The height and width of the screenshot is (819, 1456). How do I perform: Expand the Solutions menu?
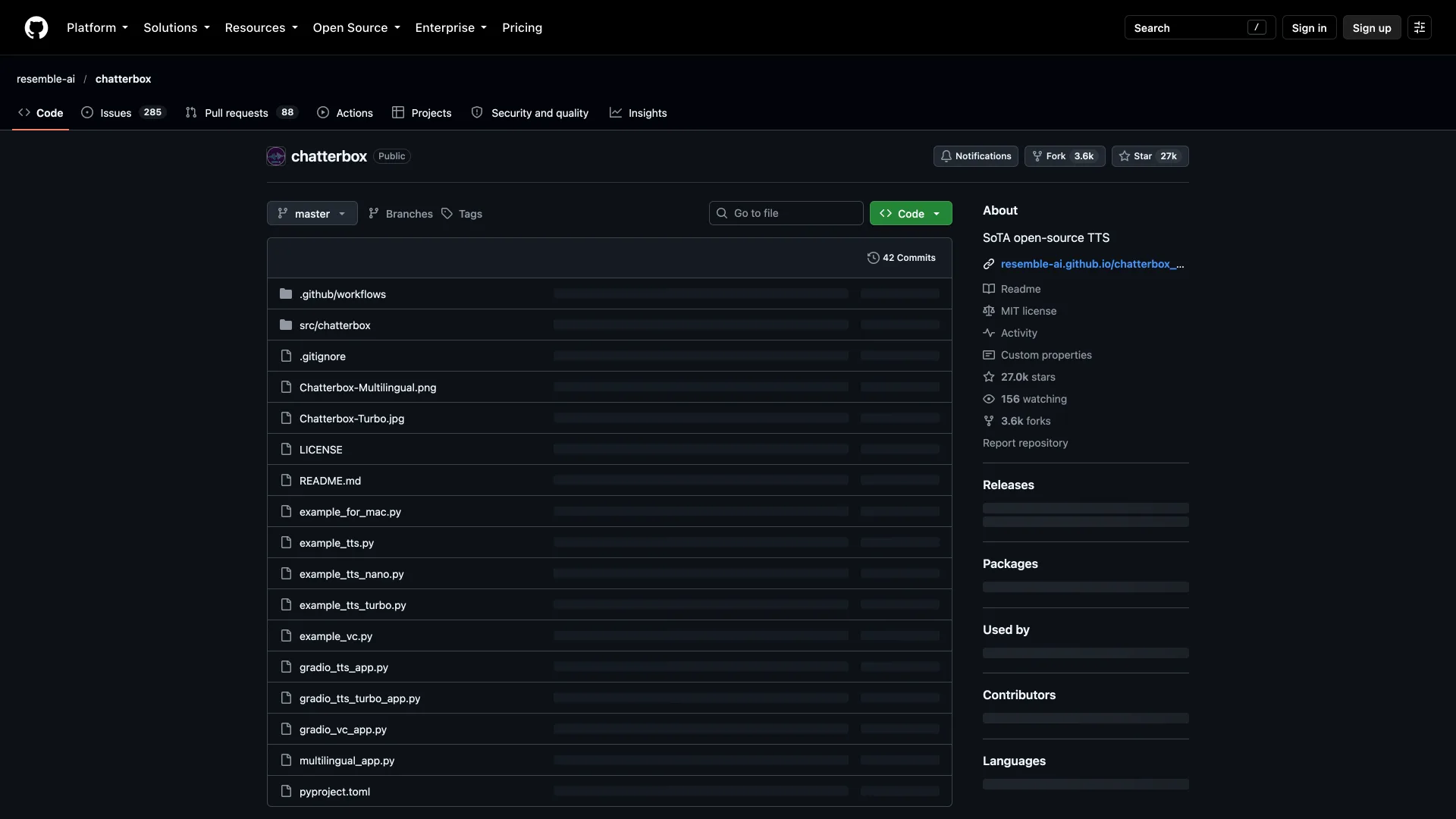[x=177, y=28]
